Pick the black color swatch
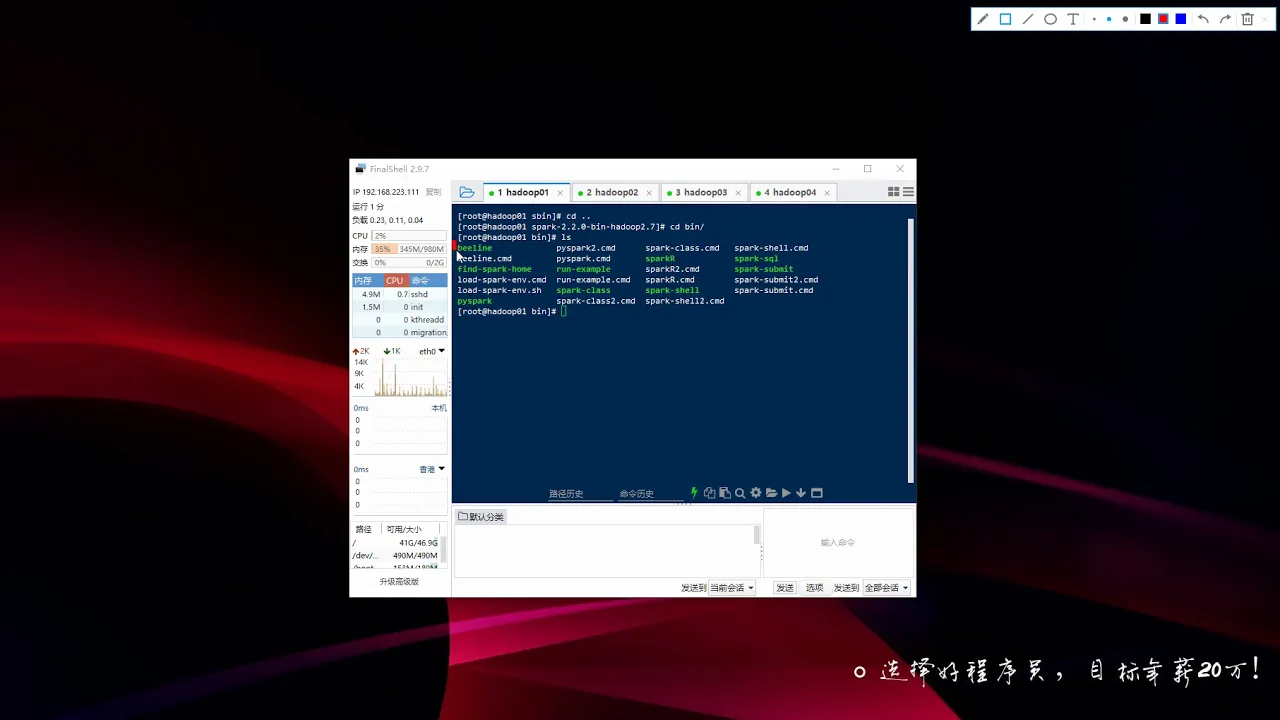Image resolution: width=1280 pixels, height=720 pixels. 1145,19
